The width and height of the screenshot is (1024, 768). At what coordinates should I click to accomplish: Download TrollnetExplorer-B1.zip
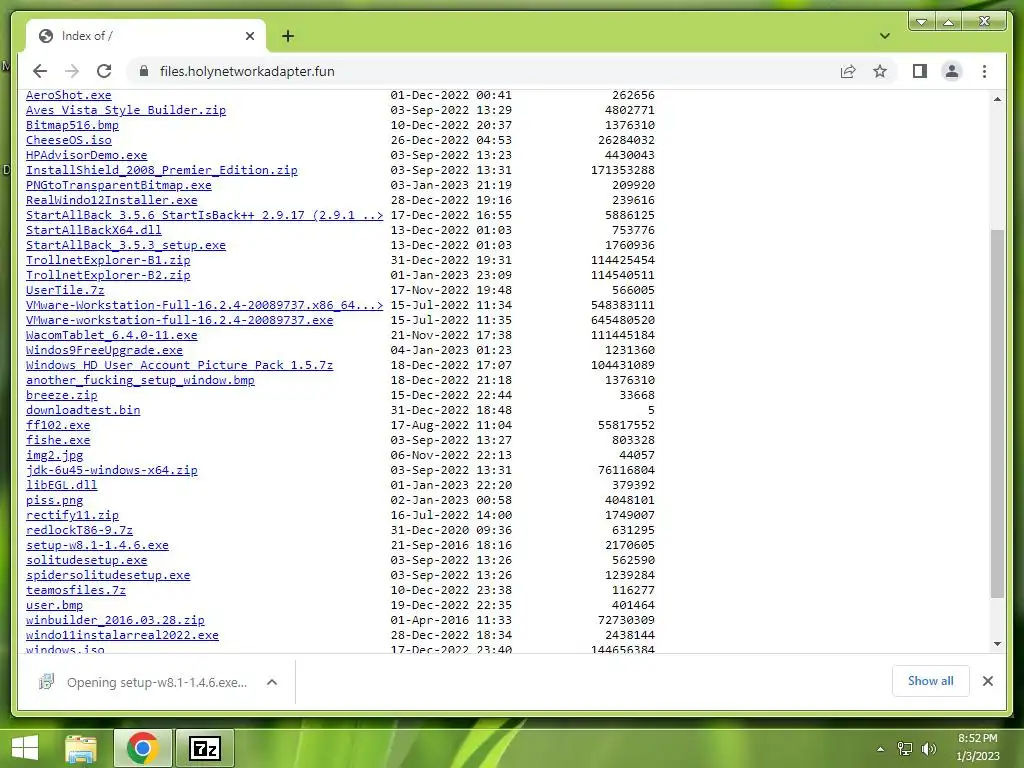click(108, 260)
